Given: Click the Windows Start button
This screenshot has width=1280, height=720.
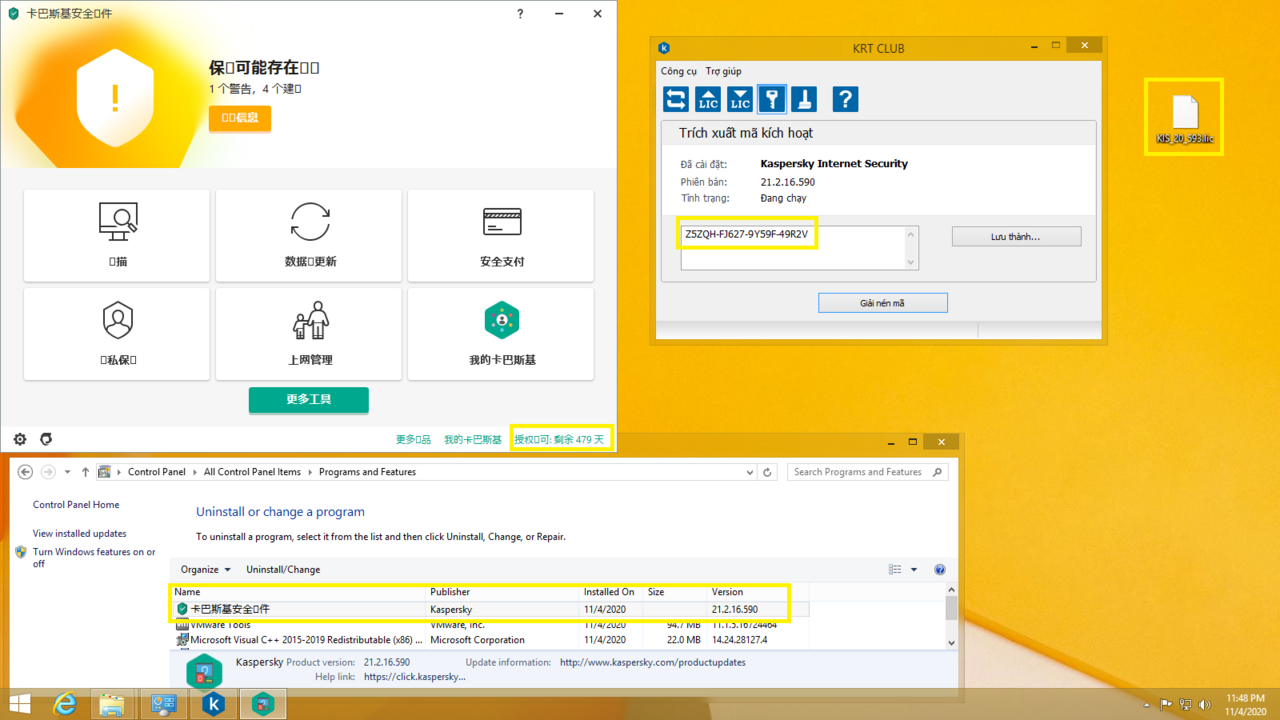Looking at the screenshot, I should [19, 704].
